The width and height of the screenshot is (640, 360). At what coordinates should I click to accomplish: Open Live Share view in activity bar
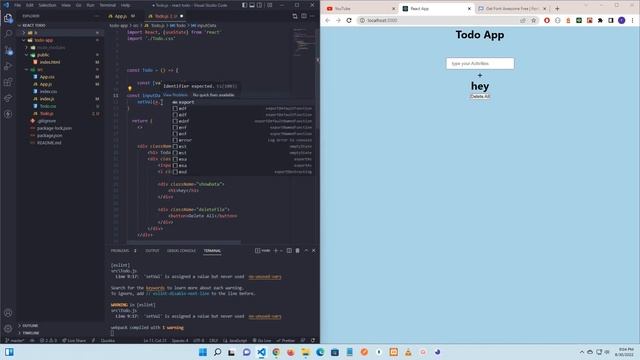(x=8, y=98)
